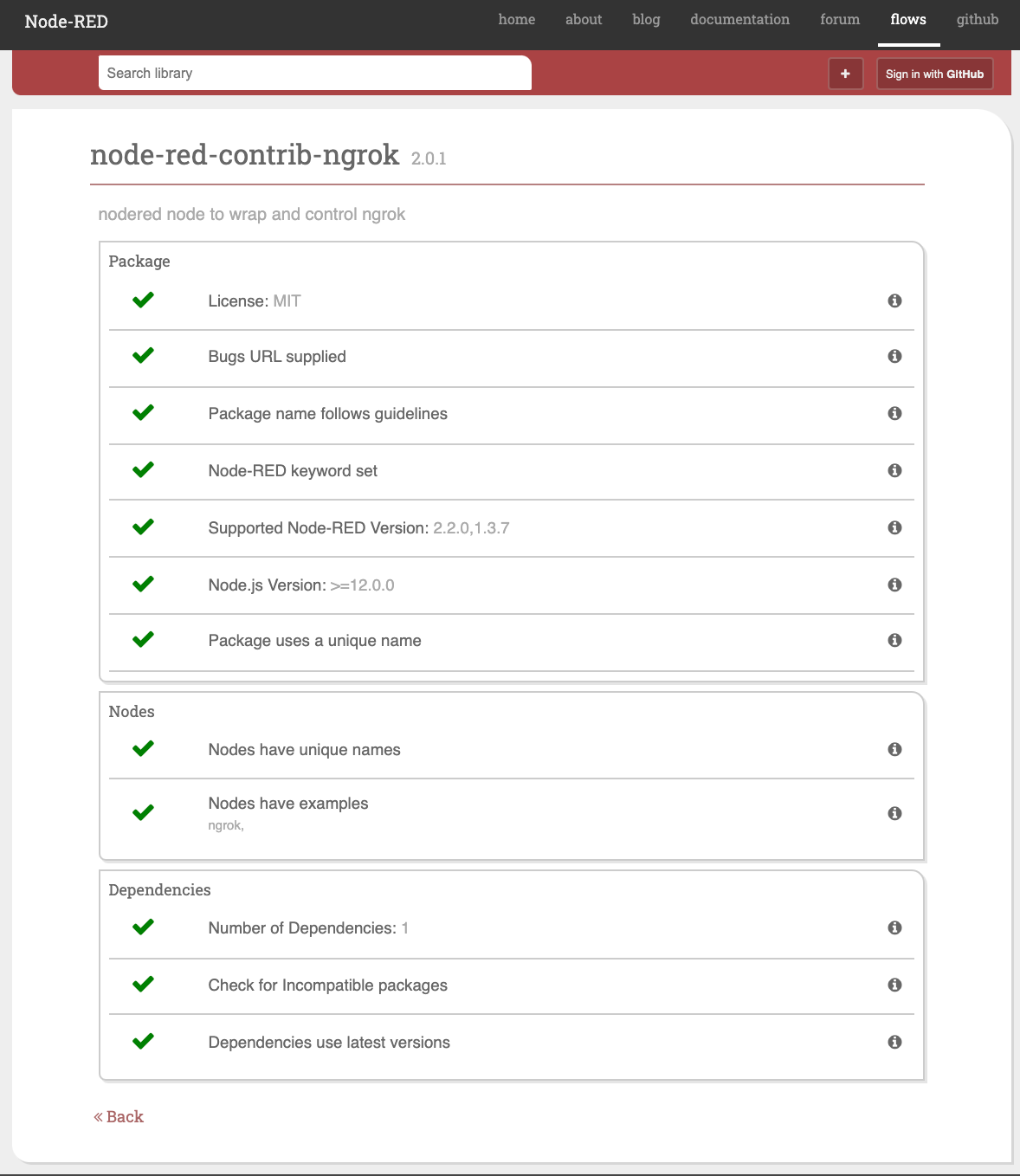This screenshot has width=1020, height=1176.
Task: Show info for Node-RED keyword set
Action: 894,470
